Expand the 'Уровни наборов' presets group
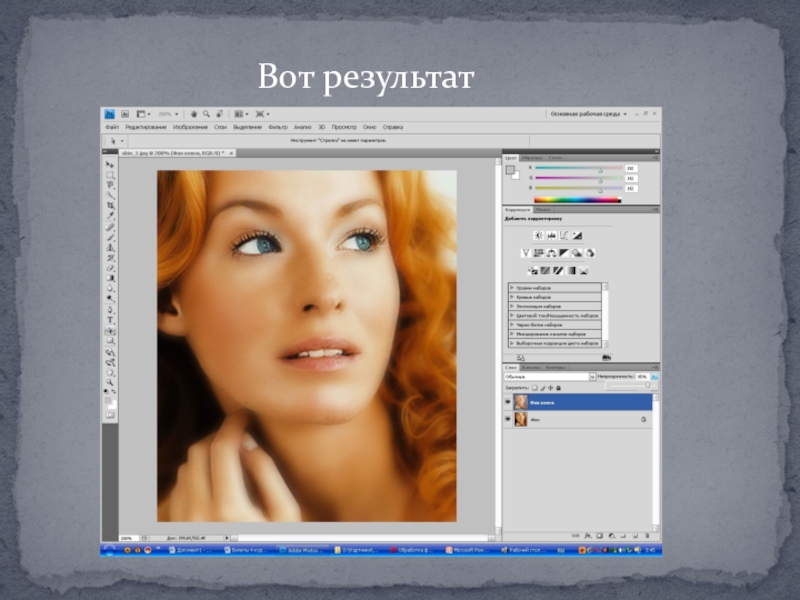Image resolution: width=800 pixels, height=600 pixels. [513, 288]
